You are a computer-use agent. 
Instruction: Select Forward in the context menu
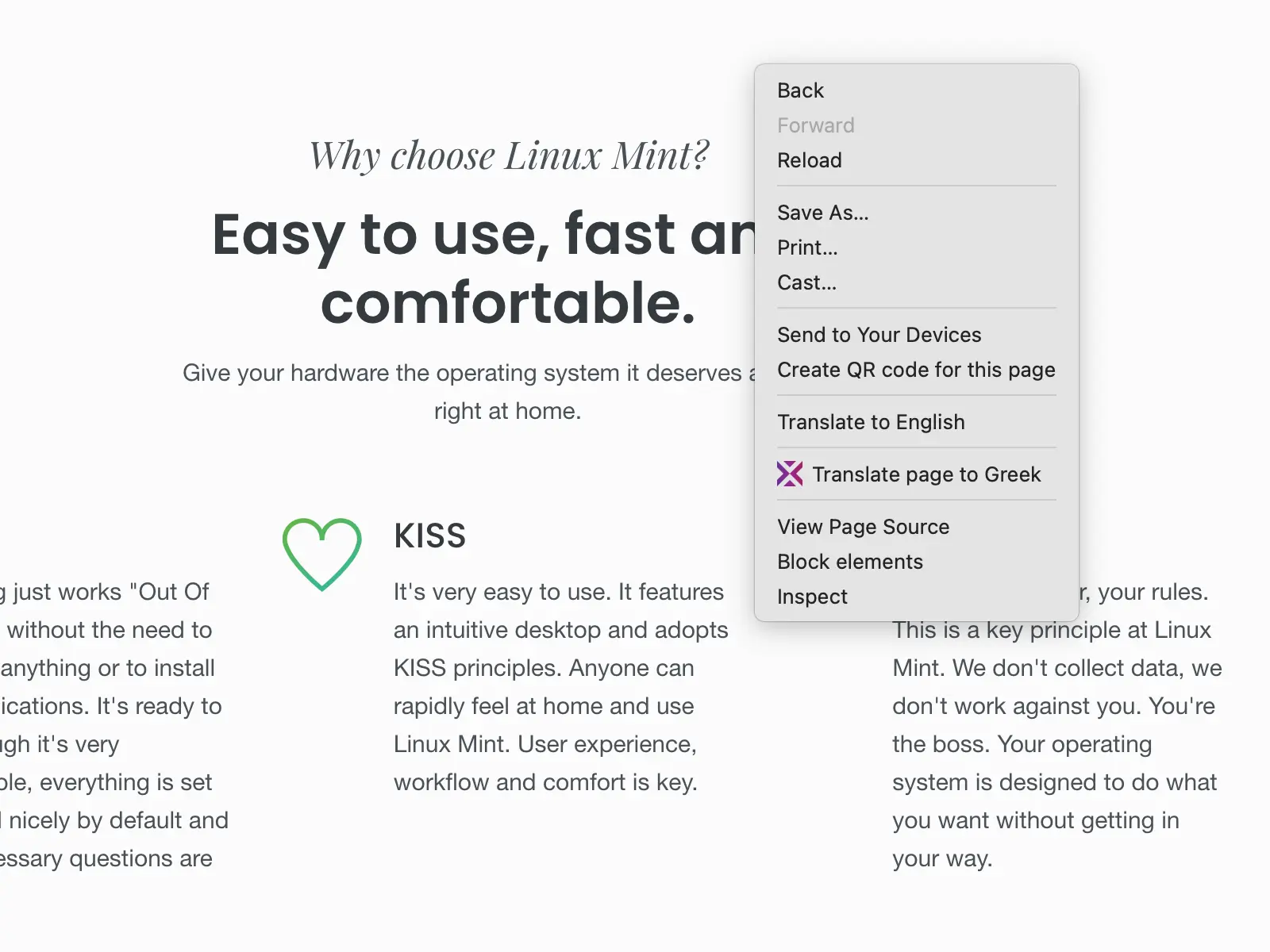(x=816, y=125)
